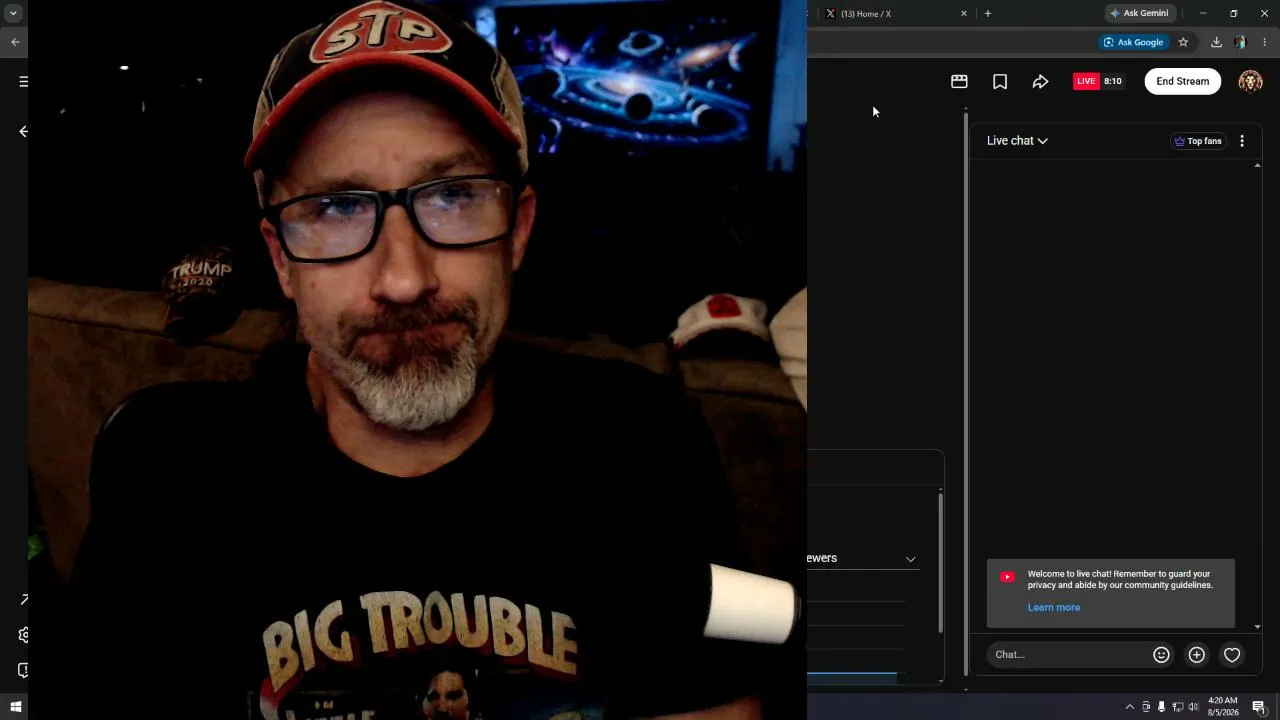The width and height of the screenshot is (1280, 720).
Task: Bookmark this page with the star icon
Action: [1183, 42]
